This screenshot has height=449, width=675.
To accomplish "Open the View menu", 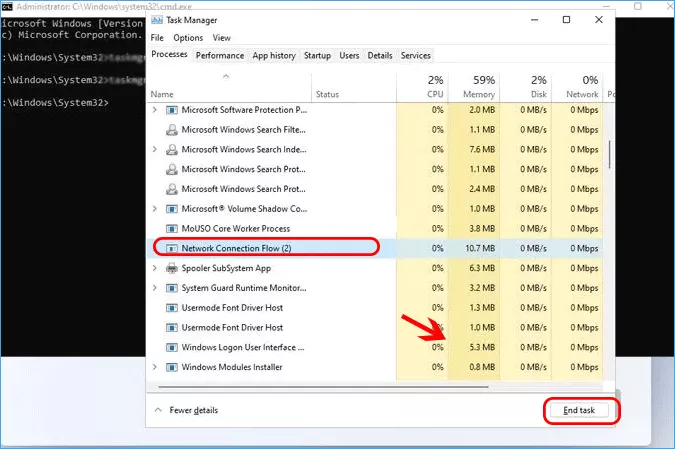I will tap(222, 38).
